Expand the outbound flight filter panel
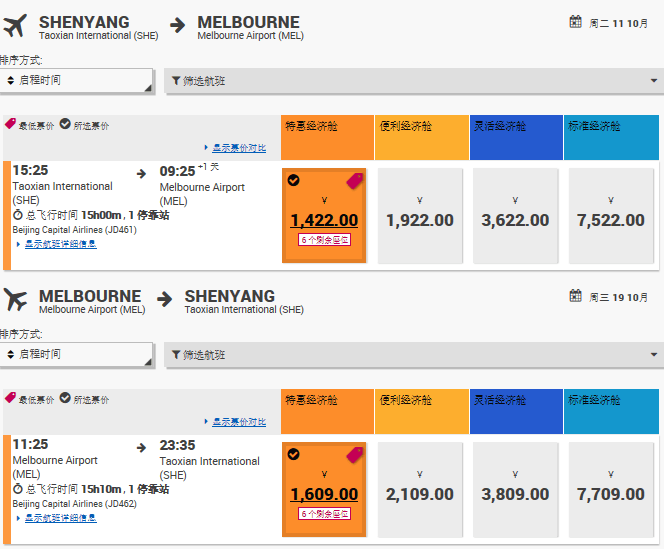Screen dimensions: 664x549 click(414, 81)
